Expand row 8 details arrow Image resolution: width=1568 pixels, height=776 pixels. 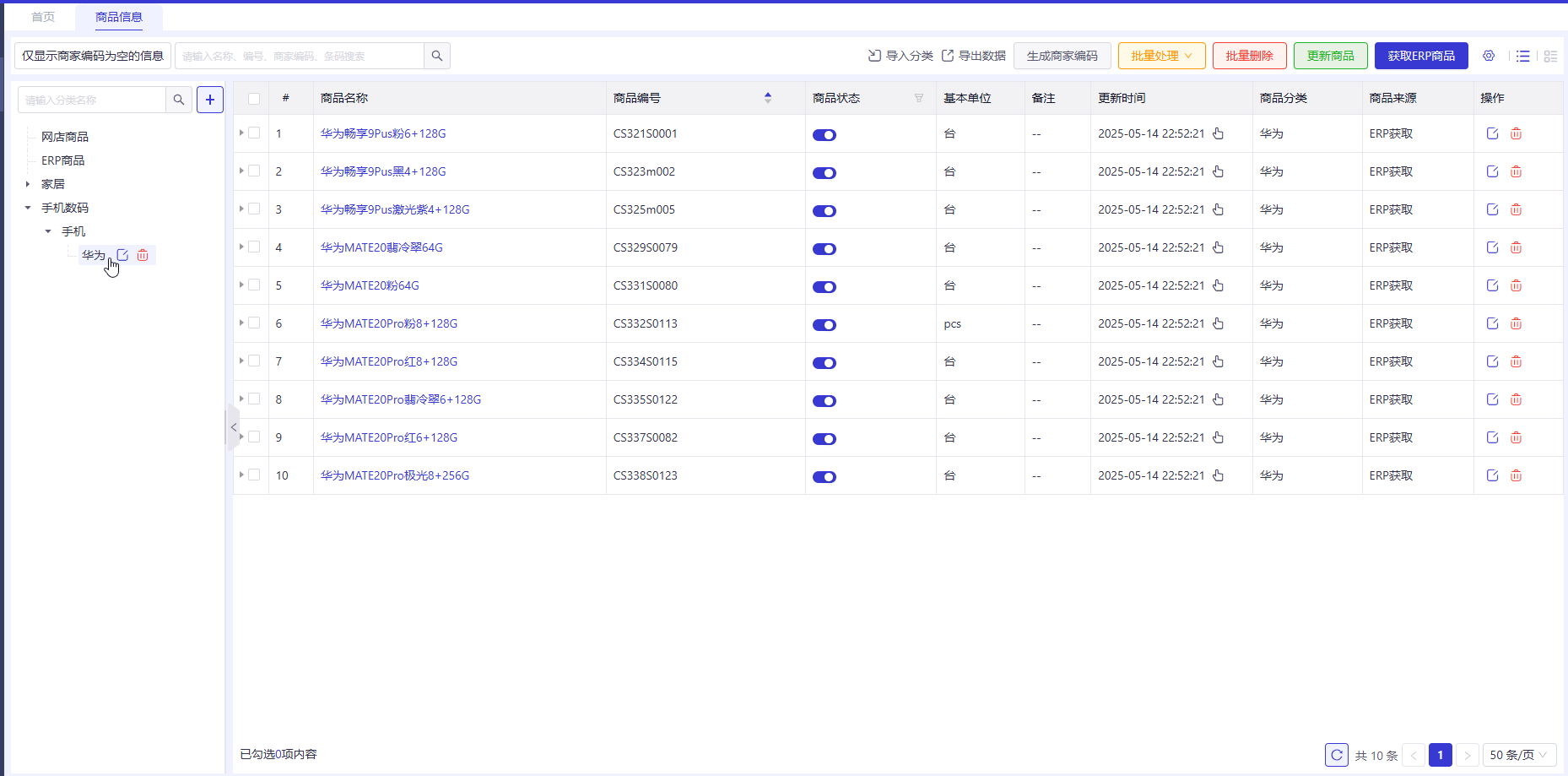click(x=241, y=399)
